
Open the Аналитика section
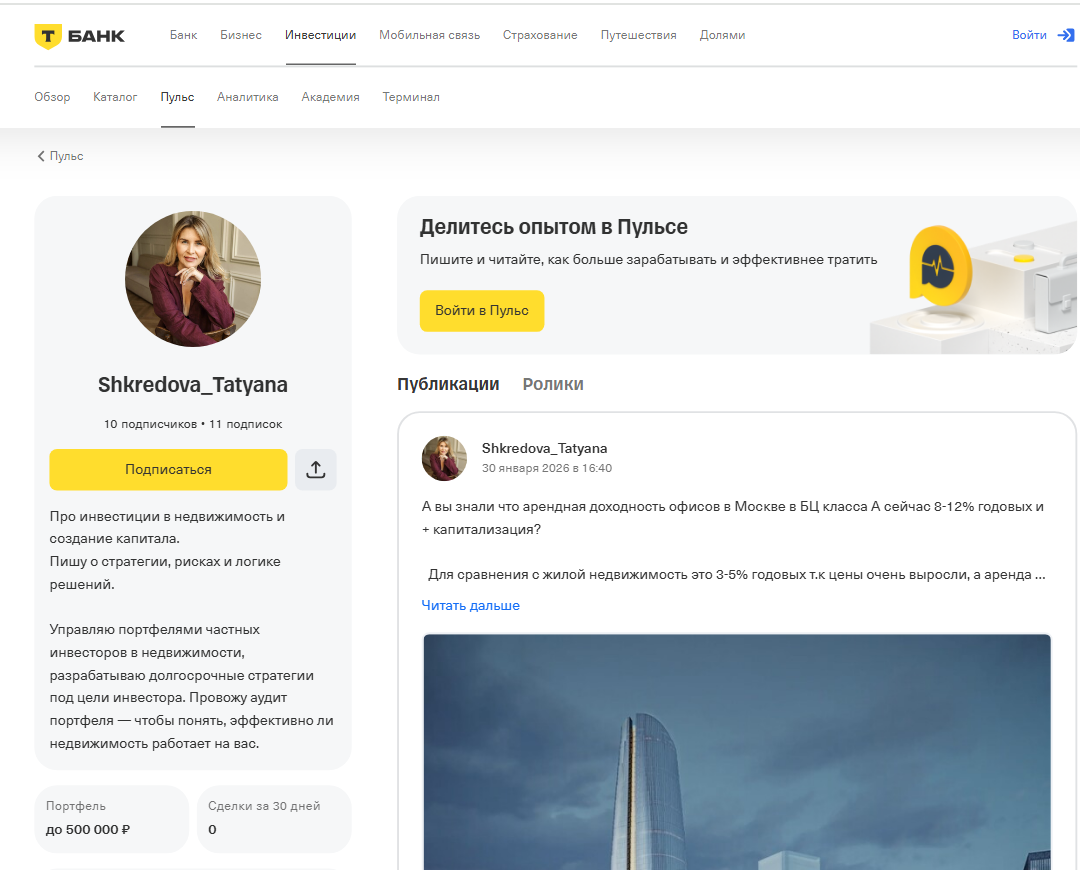pyautogui.click(x=248, y=97)
